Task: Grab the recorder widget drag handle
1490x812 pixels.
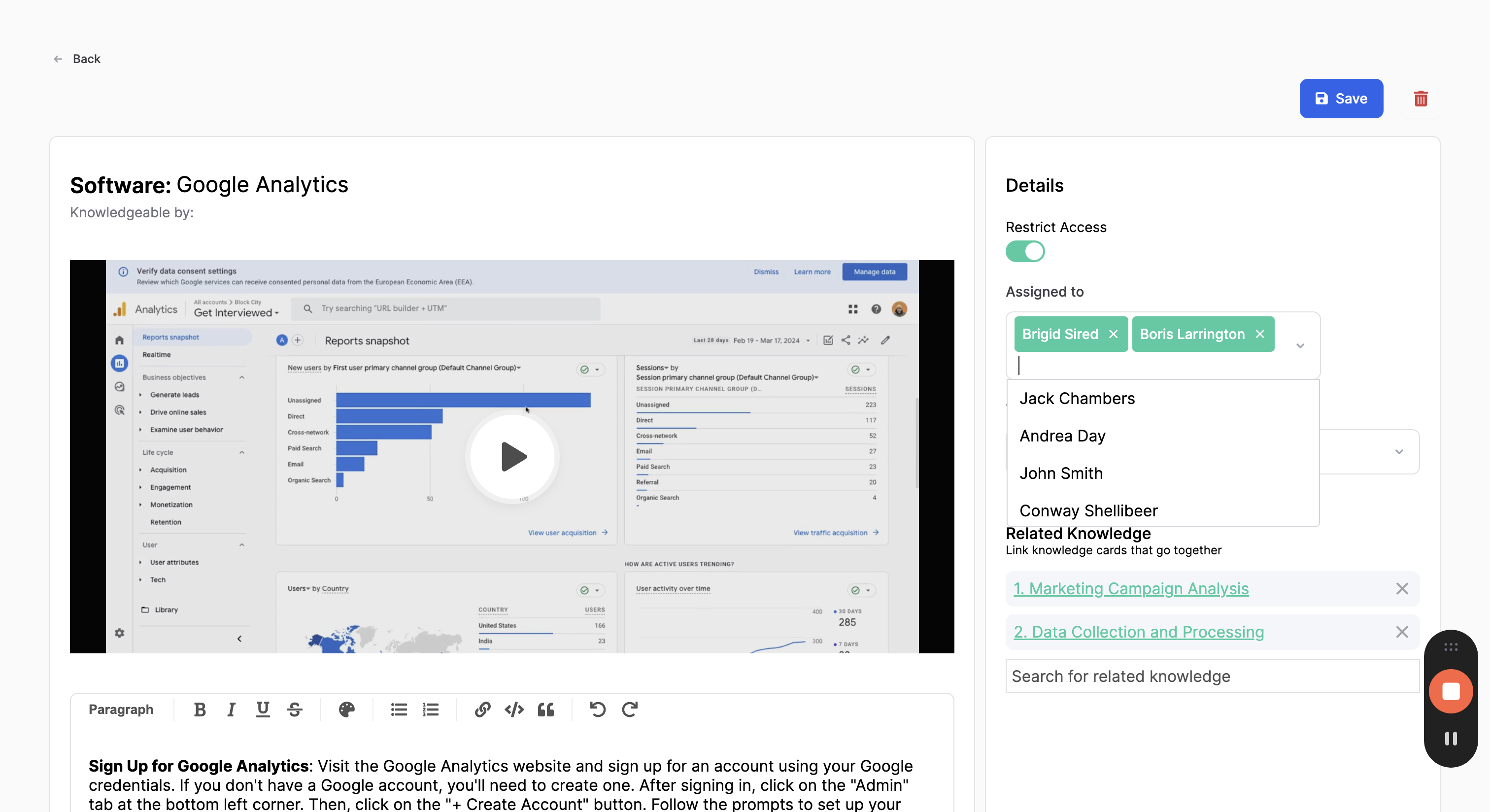Action: click(x=1450, y=646)
